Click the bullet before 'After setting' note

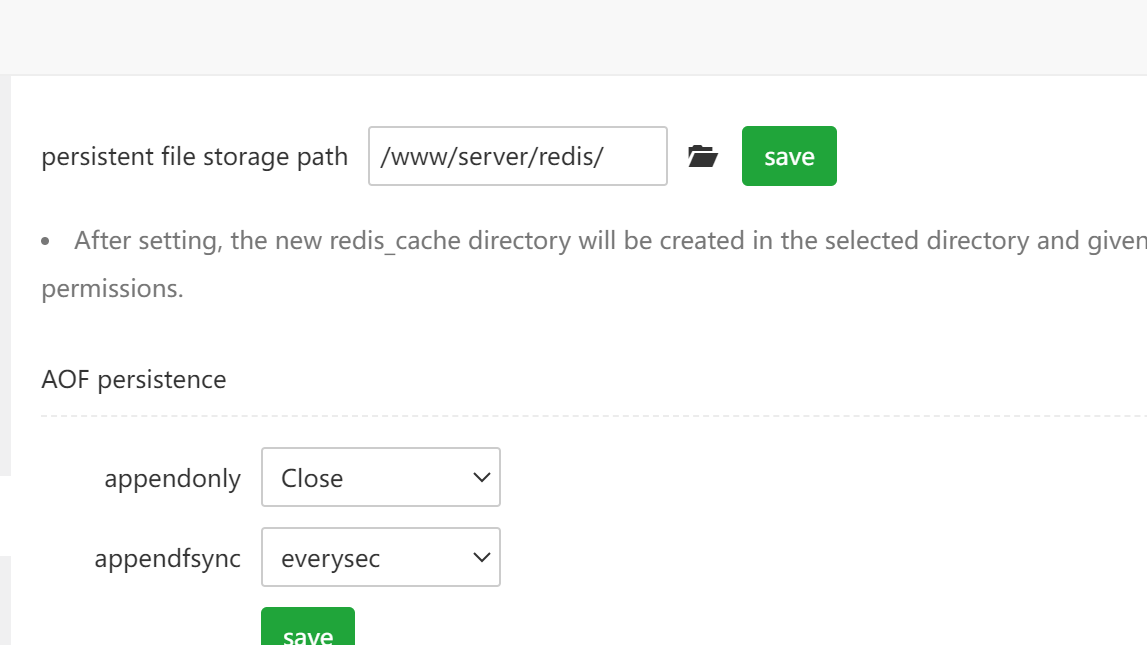[46, 242]
